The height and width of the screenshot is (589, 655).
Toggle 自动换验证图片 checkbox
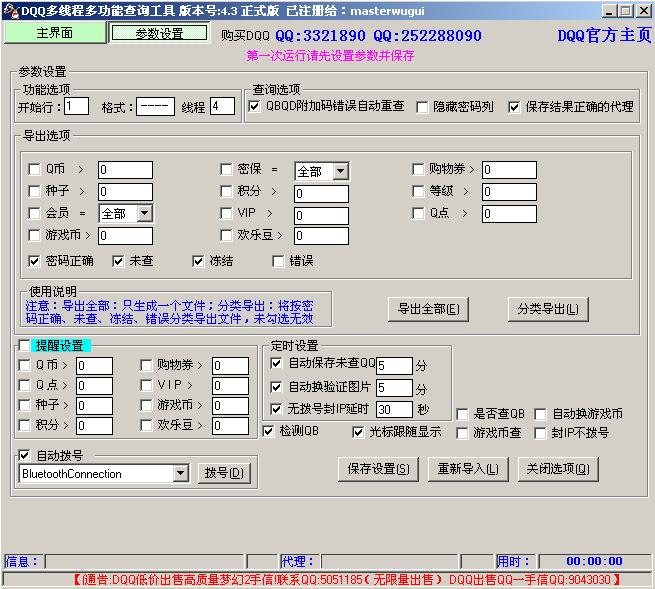pos(276,387)
